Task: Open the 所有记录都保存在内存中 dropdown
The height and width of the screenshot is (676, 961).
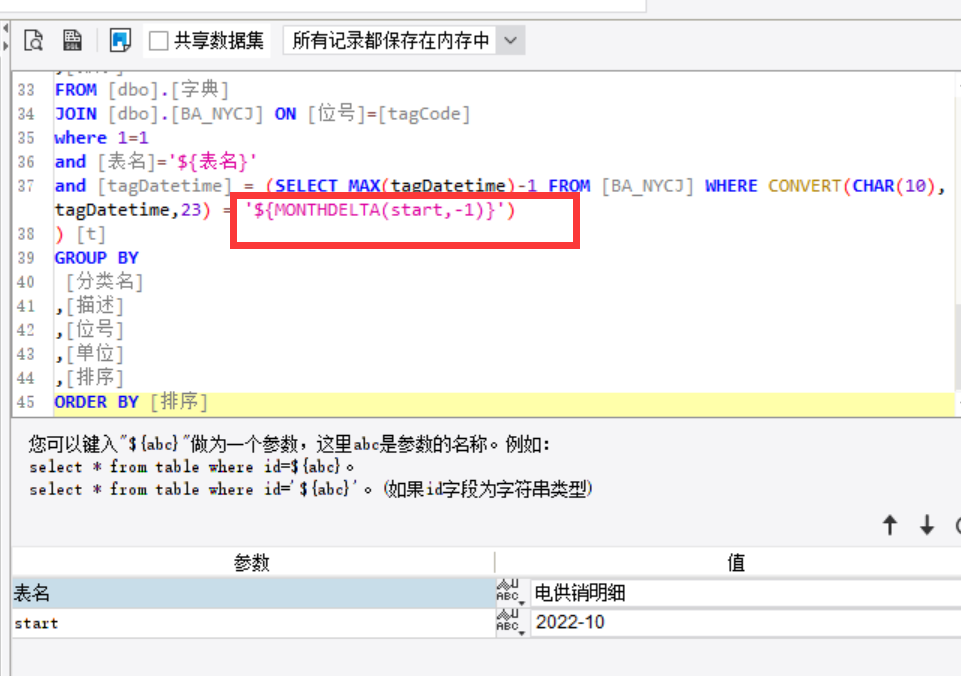Action: (x=403, y=41)
